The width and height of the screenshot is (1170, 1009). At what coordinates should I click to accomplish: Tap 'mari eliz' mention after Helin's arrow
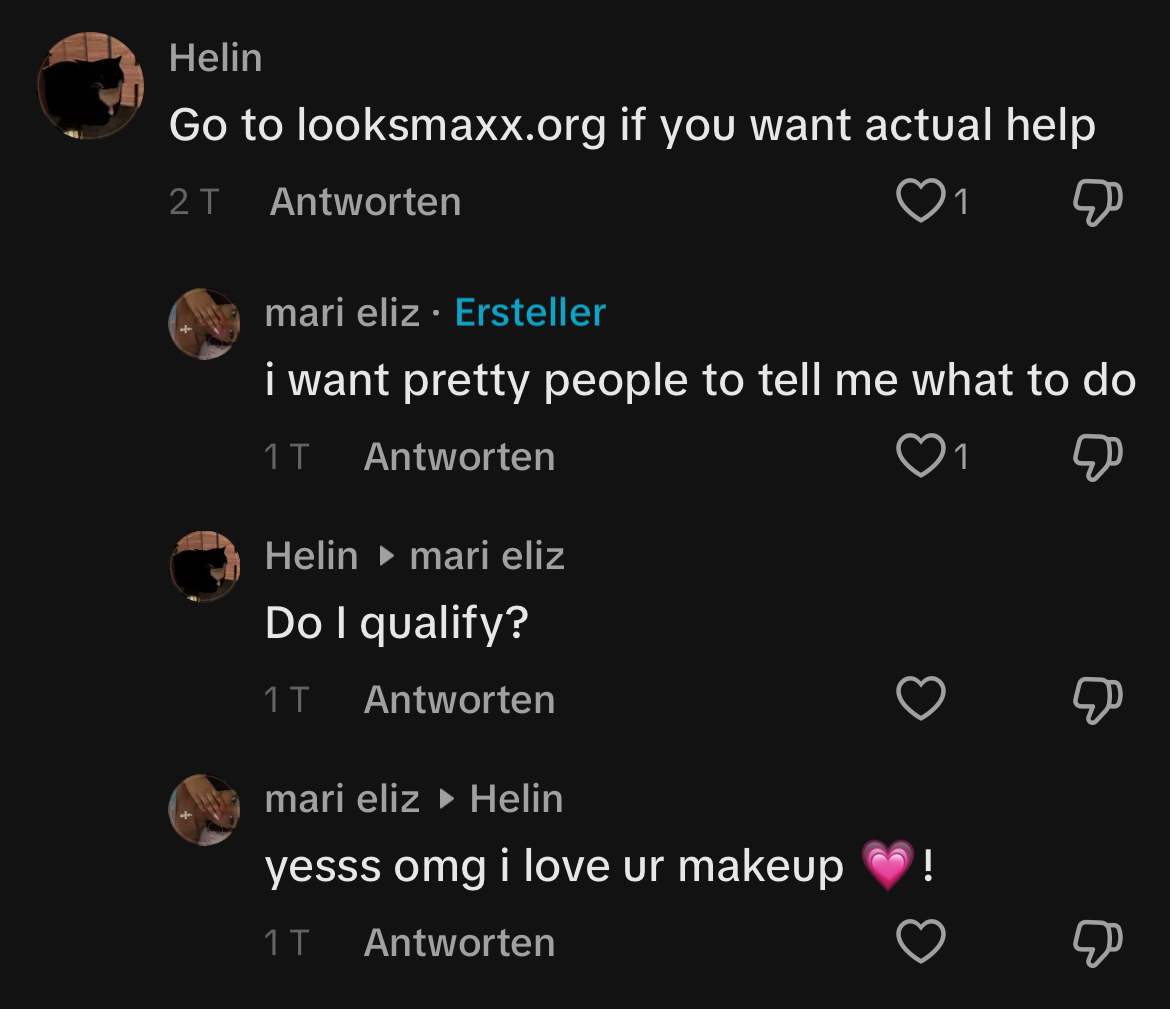click(x=487, y=556)
